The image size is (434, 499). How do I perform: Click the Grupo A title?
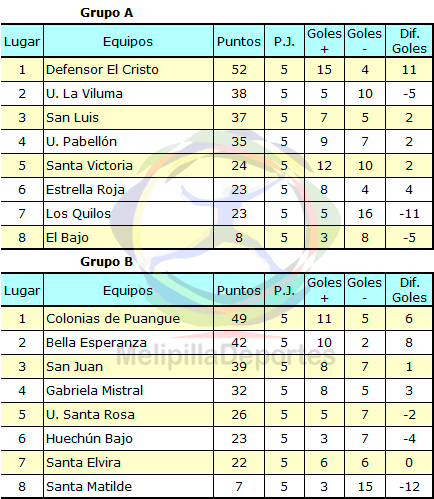[106, 13]
